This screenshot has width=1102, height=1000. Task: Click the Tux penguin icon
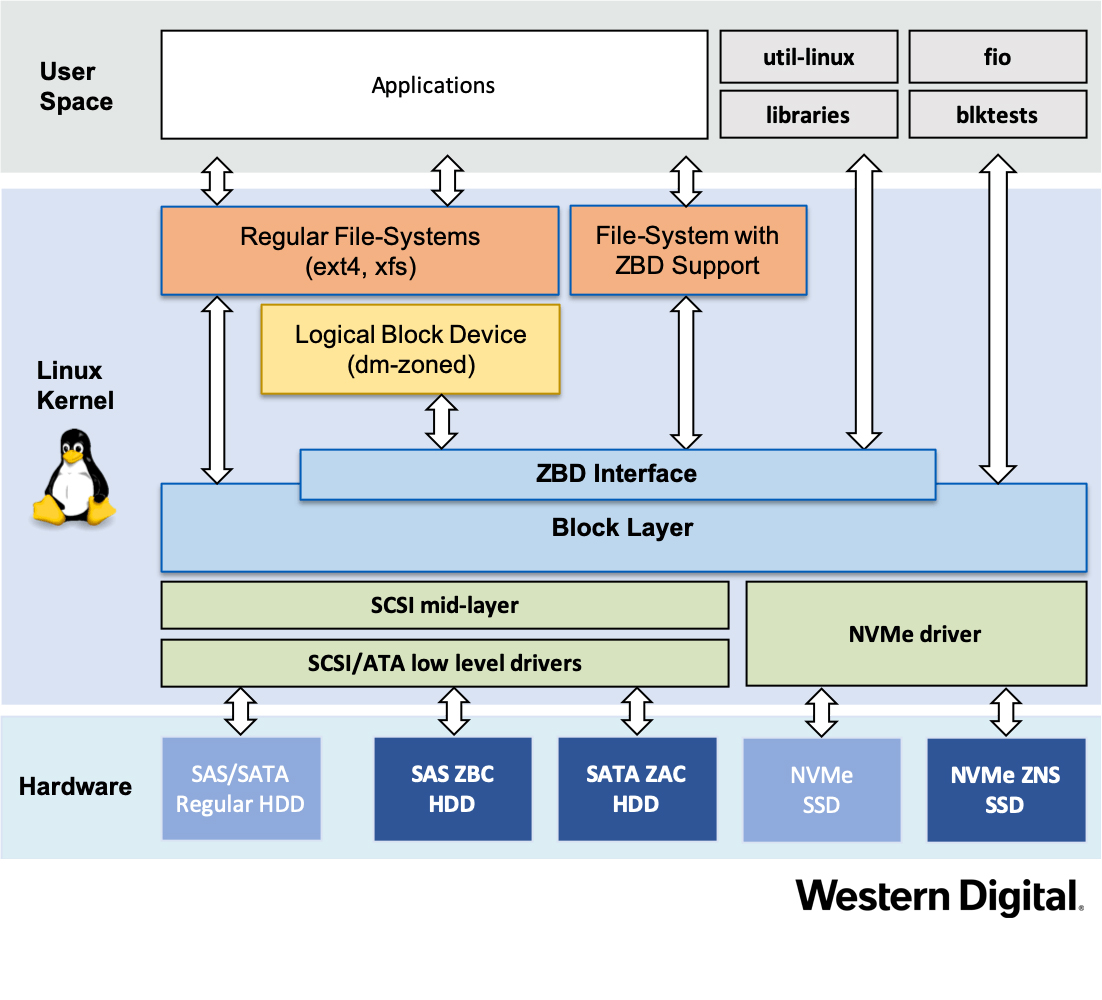click(74, 477)
